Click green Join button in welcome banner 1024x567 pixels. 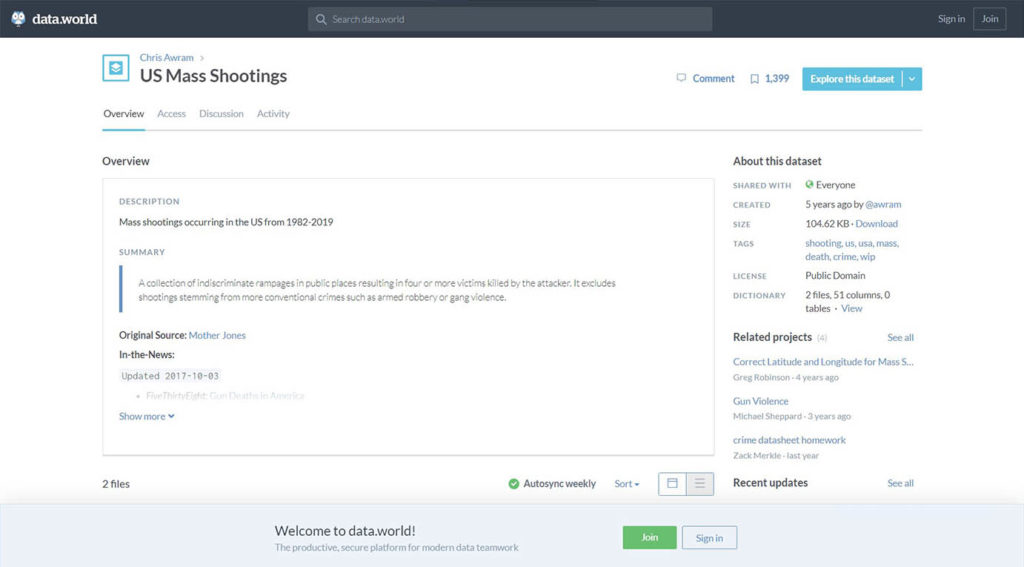coord(649,538)
